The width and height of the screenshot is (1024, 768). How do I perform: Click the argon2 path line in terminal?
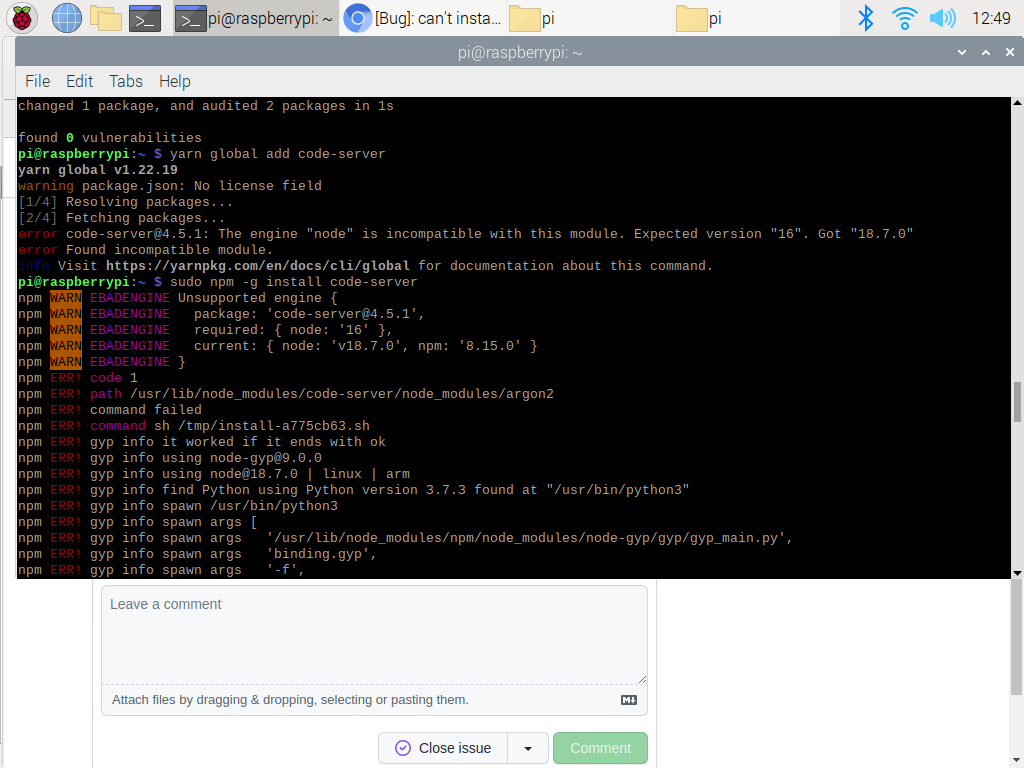(285, 394)
